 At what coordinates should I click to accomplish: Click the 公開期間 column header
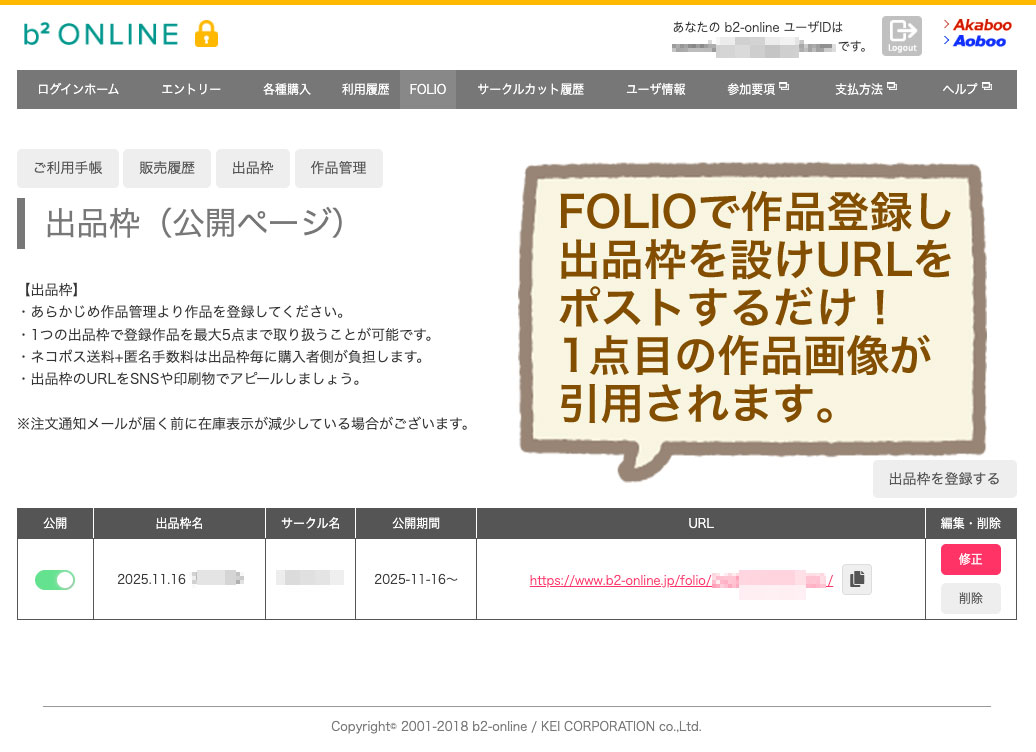point(416,523)
